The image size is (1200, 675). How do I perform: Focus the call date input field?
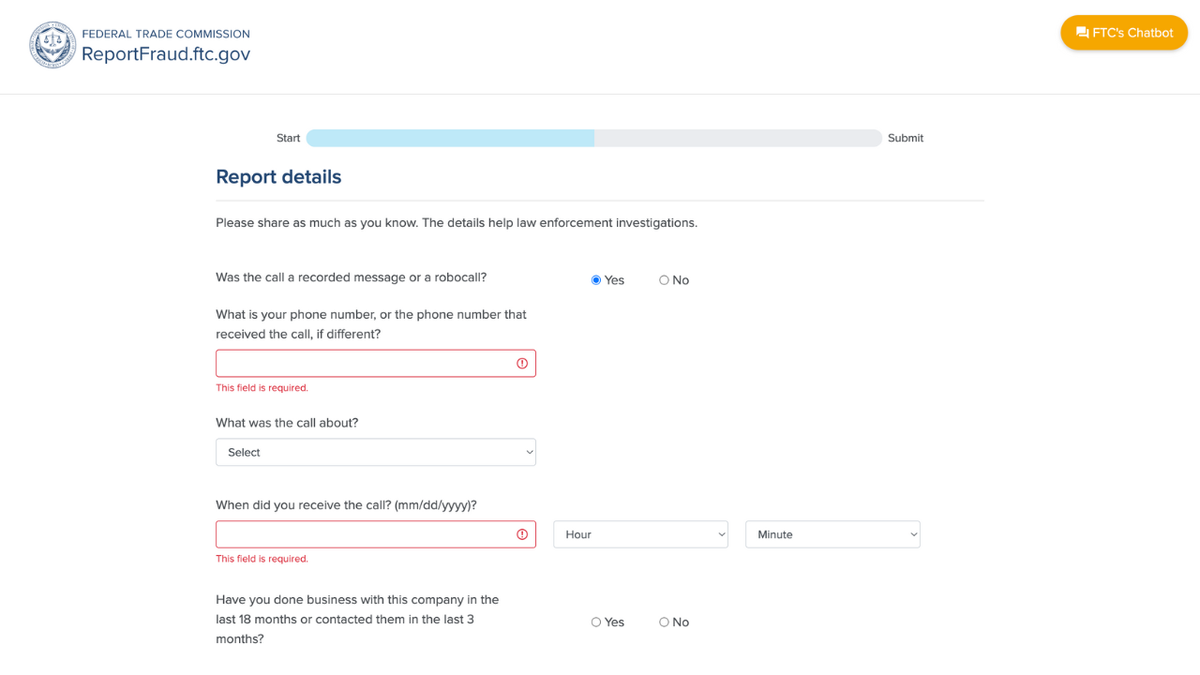click(364, 535)
